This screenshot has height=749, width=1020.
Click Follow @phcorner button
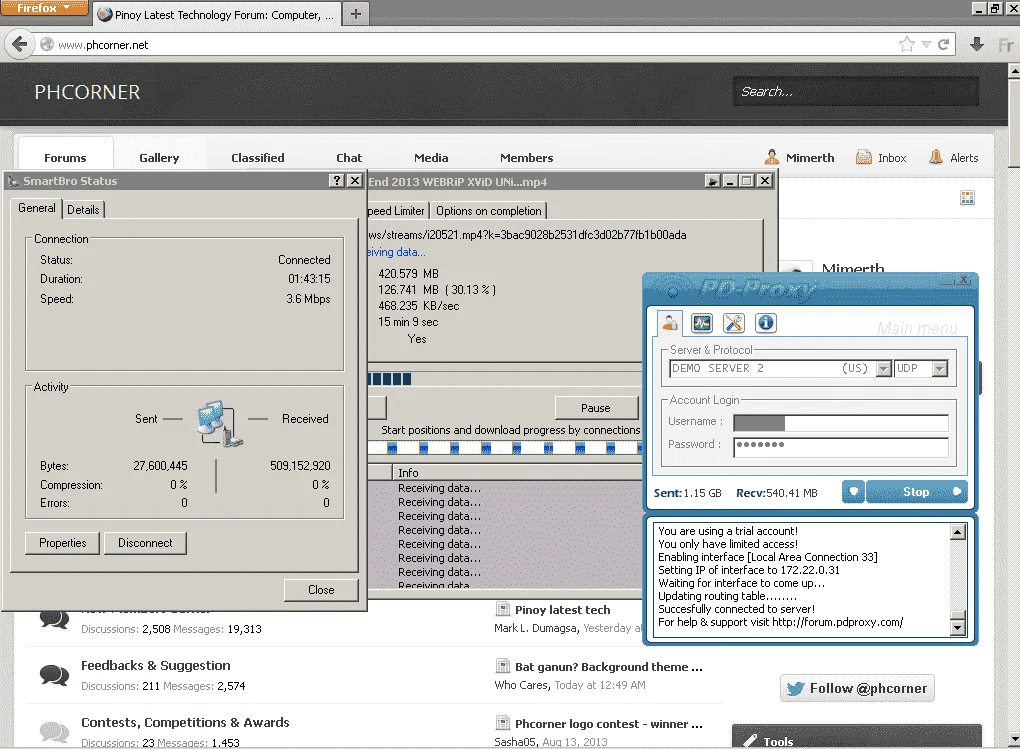coord(857,688)
